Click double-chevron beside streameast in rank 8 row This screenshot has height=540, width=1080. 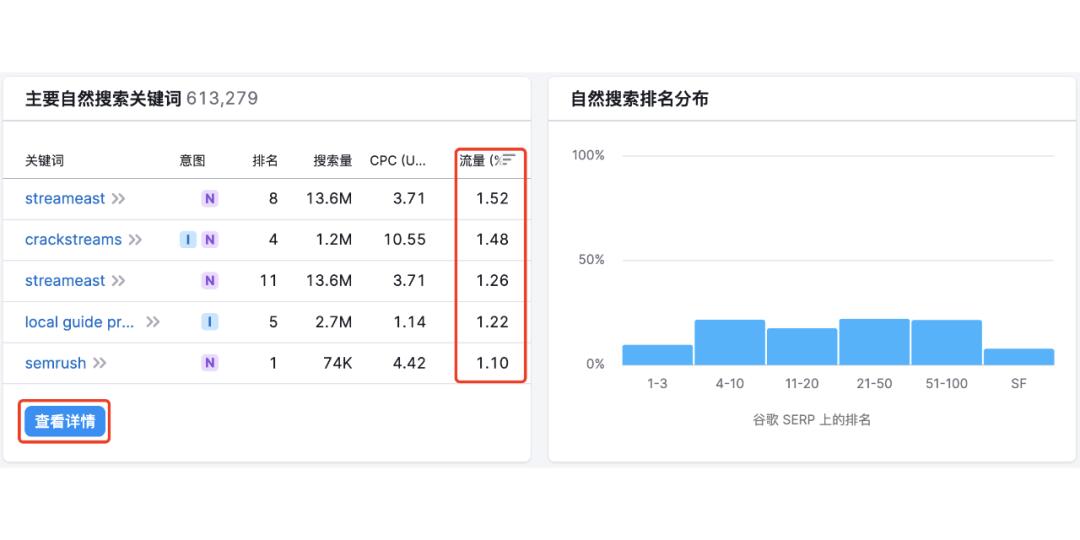118,199
